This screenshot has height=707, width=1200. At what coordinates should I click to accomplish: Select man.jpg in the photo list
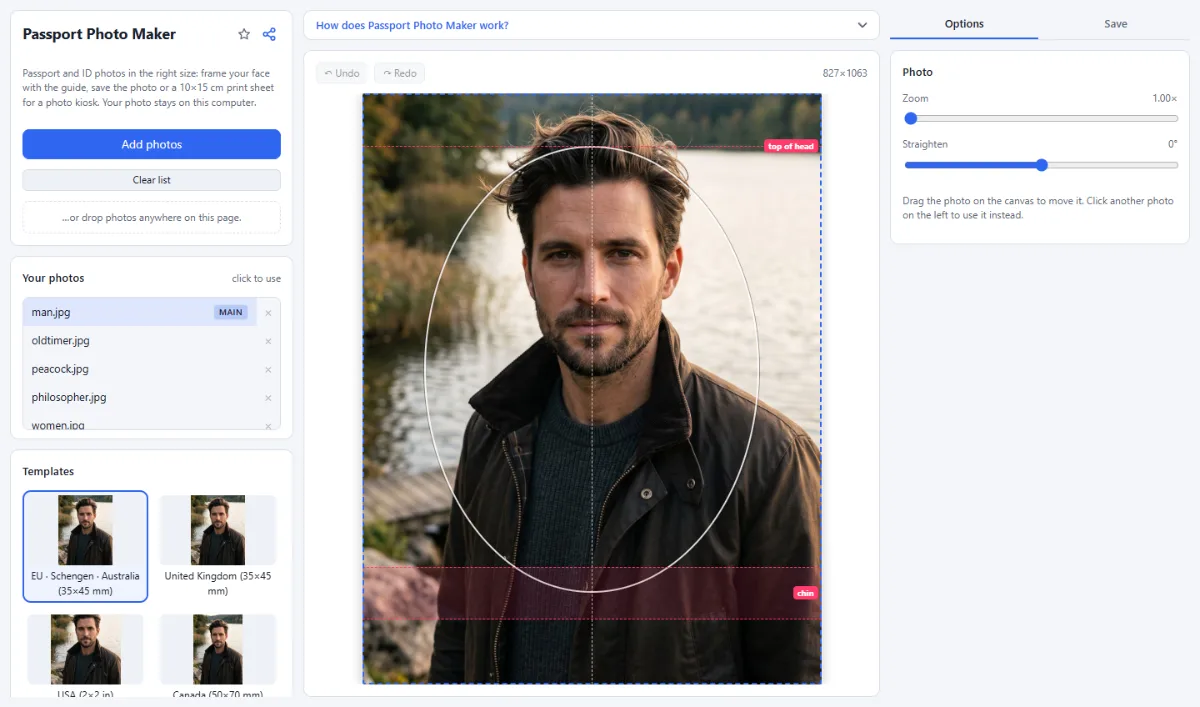click(140, 312)
